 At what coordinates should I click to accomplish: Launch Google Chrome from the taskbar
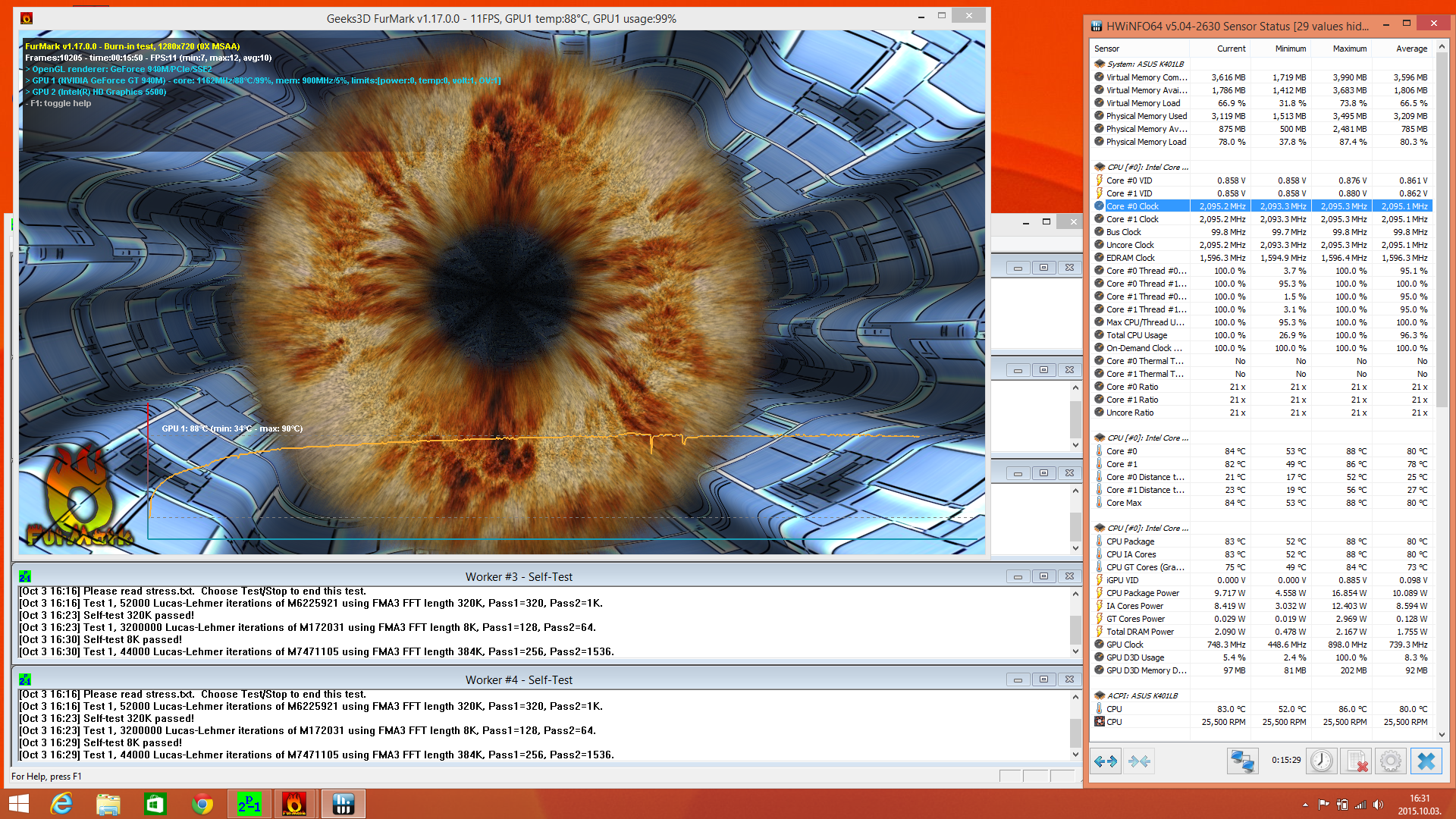202,804
